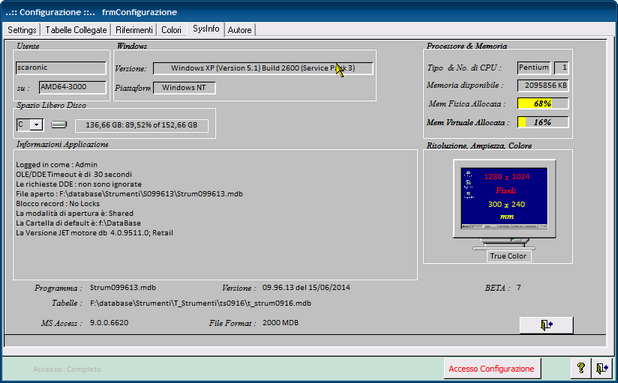Click the program name Strum099613.mdb value
Image resolution: width=618 pixels, height=383 pixels.
(123, 288)
